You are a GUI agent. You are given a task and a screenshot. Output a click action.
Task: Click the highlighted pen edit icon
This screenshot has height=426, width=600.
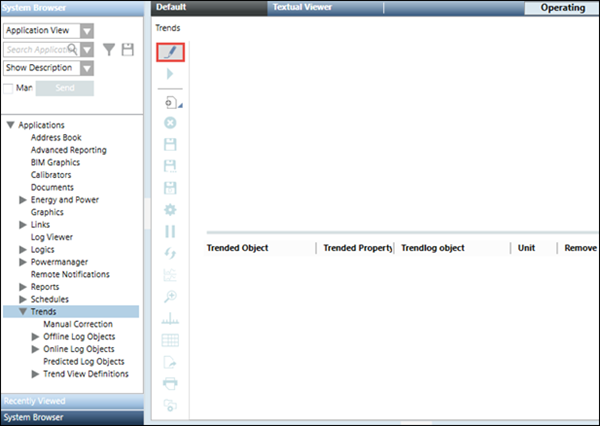170,52
